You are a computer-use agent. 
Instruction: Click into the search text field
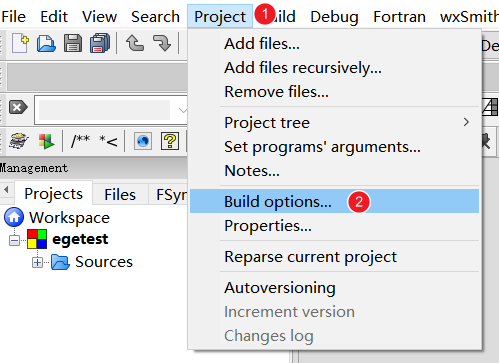[104, 110]
